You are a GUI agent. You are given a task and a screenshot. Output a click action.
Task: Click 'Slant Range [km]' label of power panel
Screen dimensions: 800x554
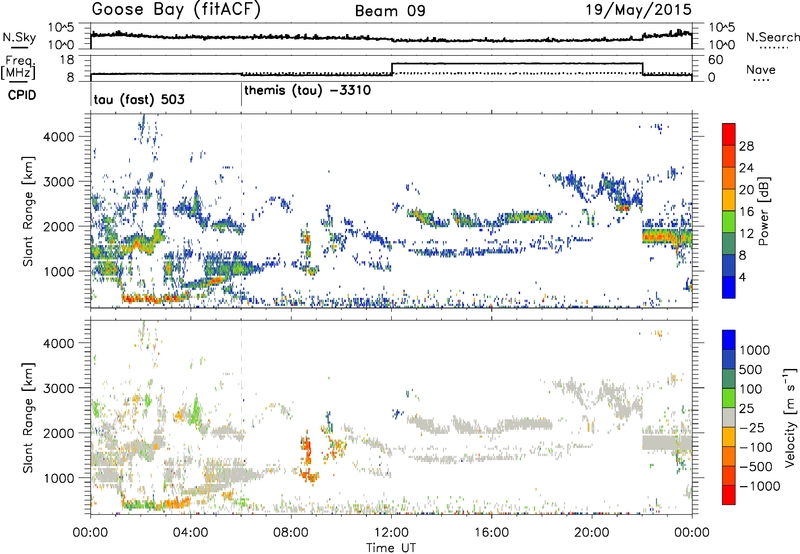pos(28,211)
